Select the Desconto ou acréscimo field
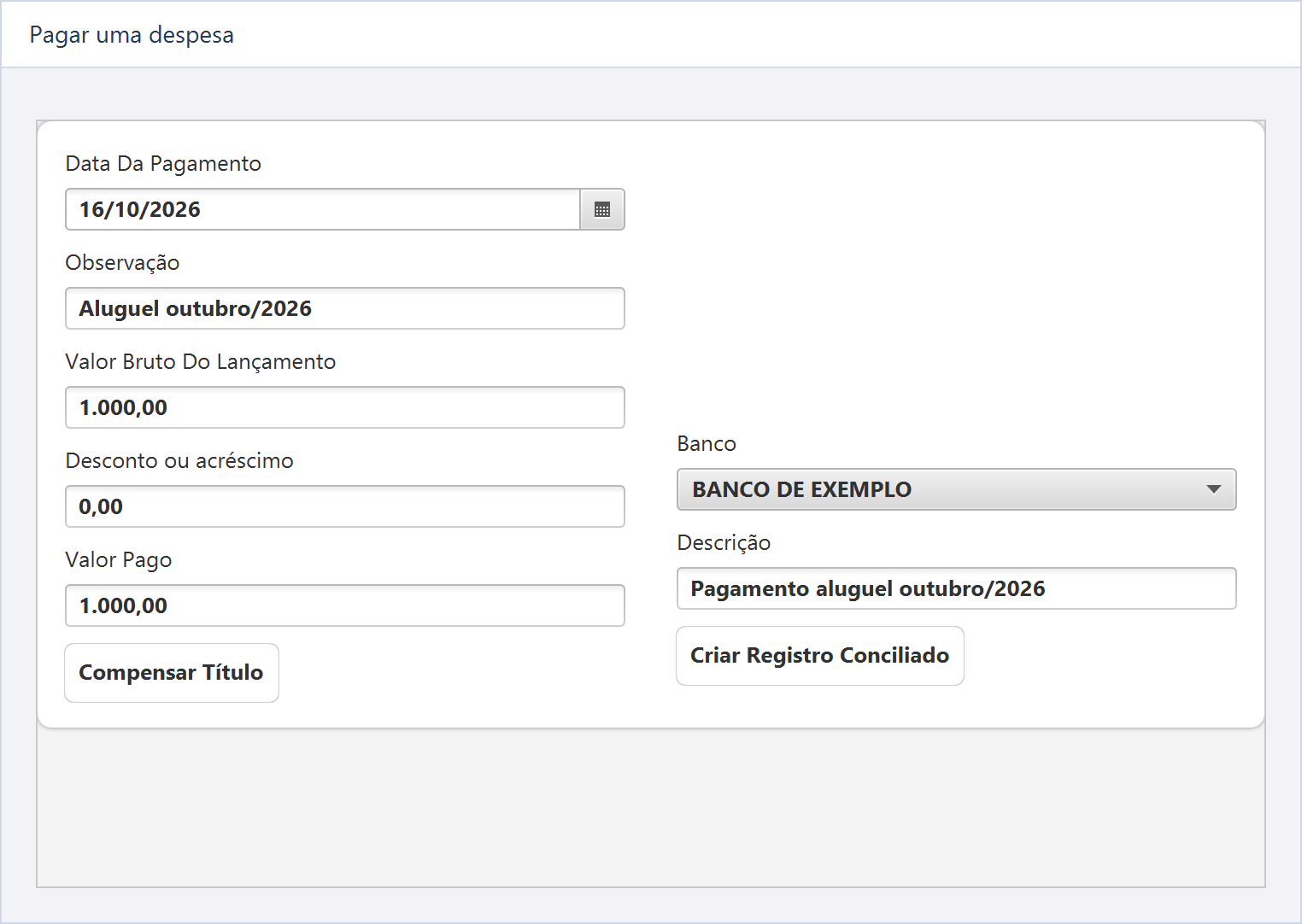1302x924 pixels. (345, 506)
